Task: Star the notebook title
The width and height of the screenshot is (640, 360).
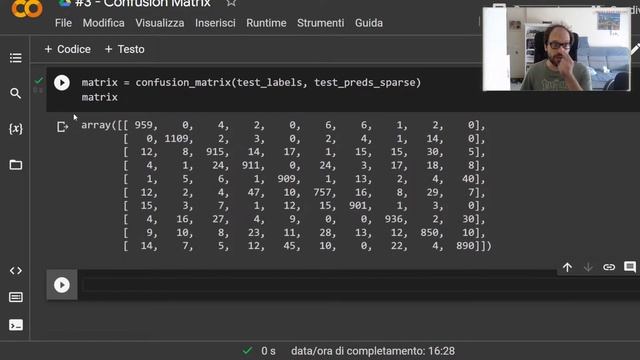Action: (231, 3)
